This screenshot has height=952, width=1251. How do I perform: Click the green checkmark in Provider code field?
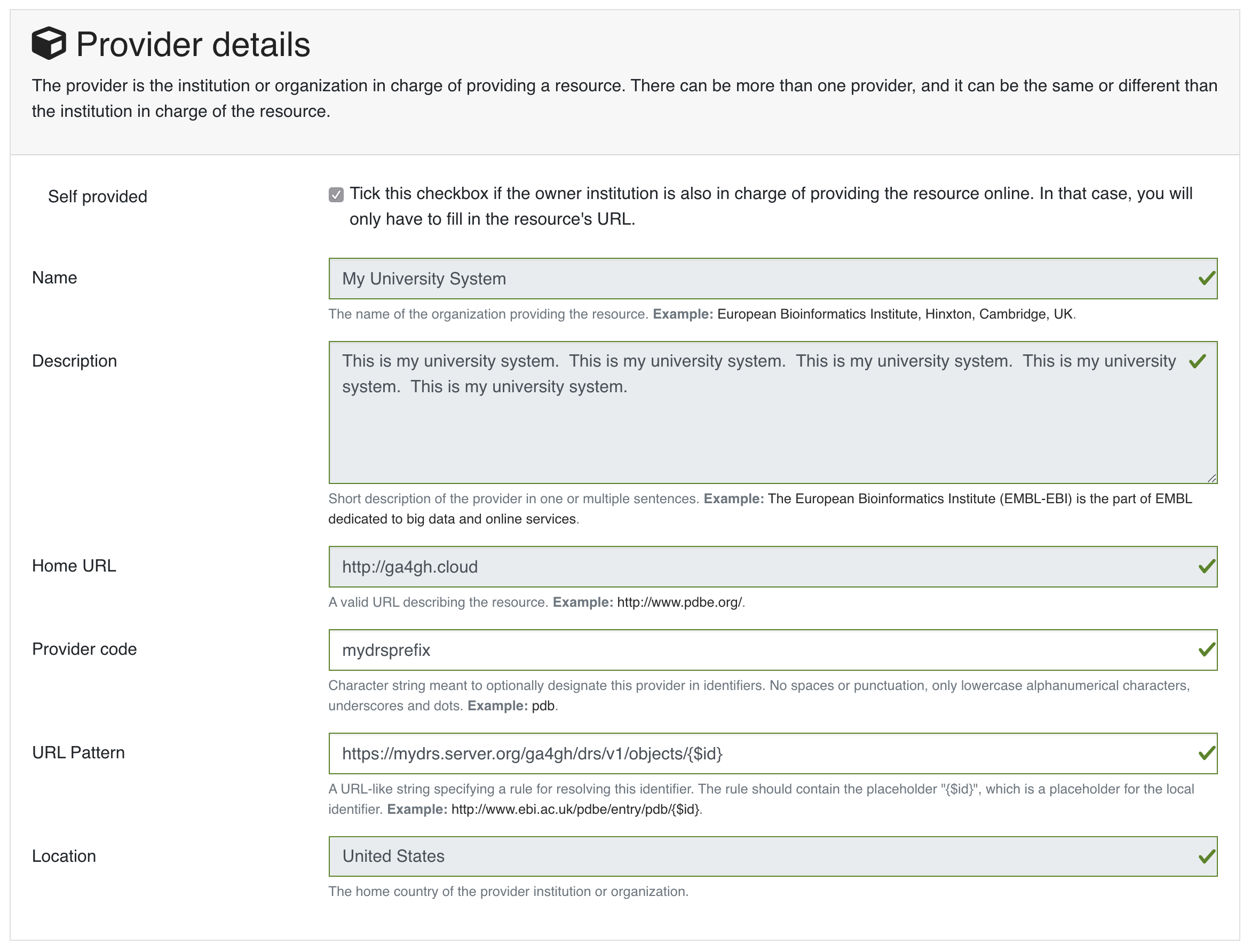1206,649
